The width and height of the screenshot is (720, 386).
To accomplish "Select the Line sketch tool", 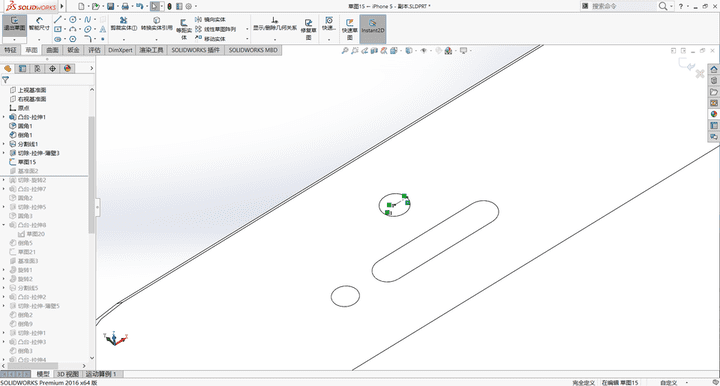I will (57, 19).
